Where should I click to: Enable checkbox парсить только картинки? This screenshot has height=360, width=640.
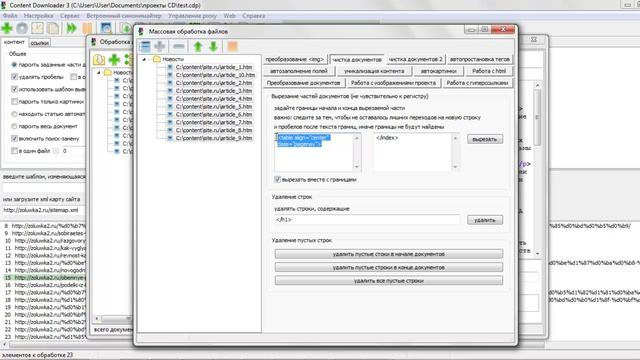point(14,101)
